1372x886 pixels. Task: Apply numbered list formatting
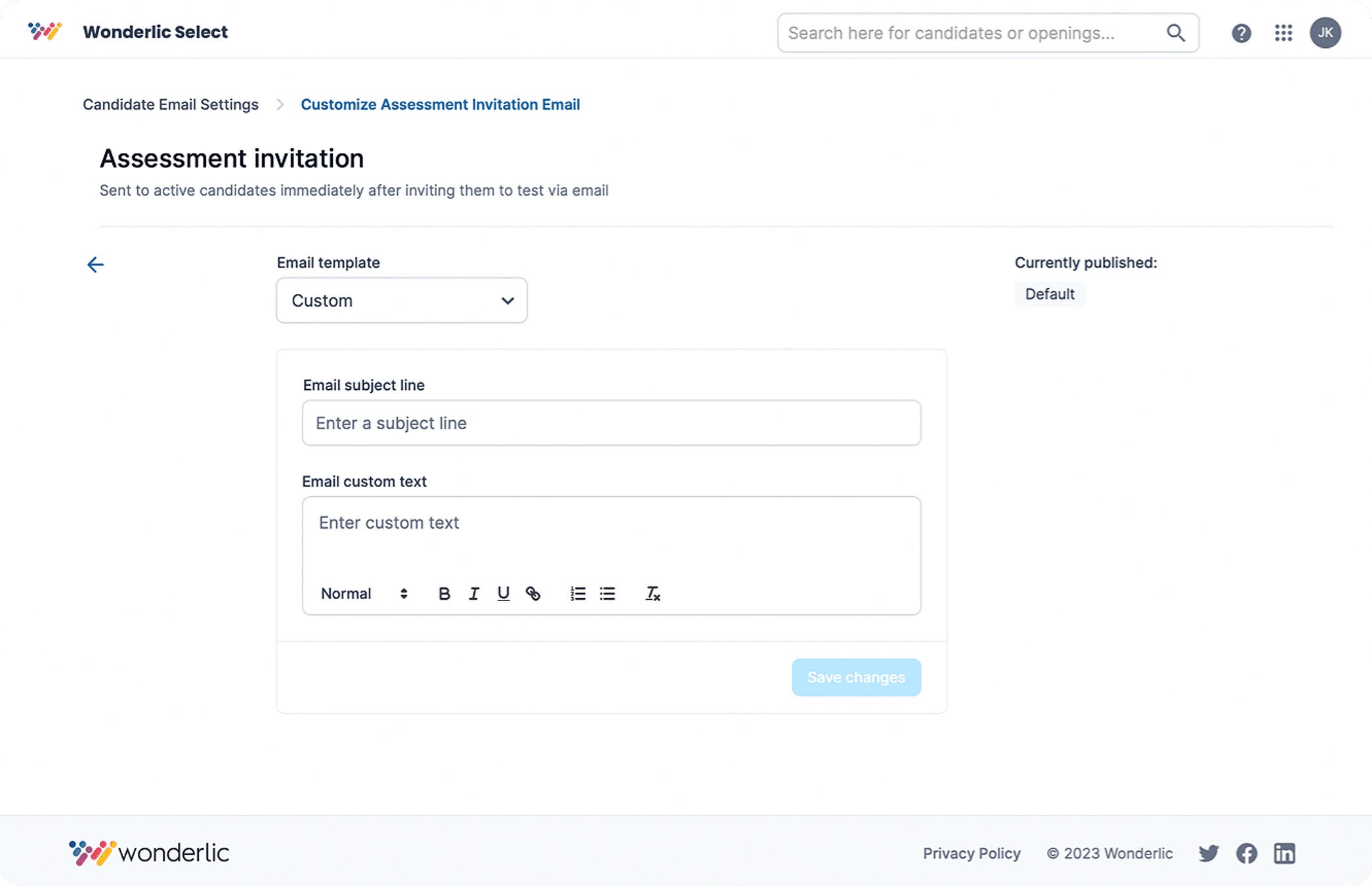578,594
